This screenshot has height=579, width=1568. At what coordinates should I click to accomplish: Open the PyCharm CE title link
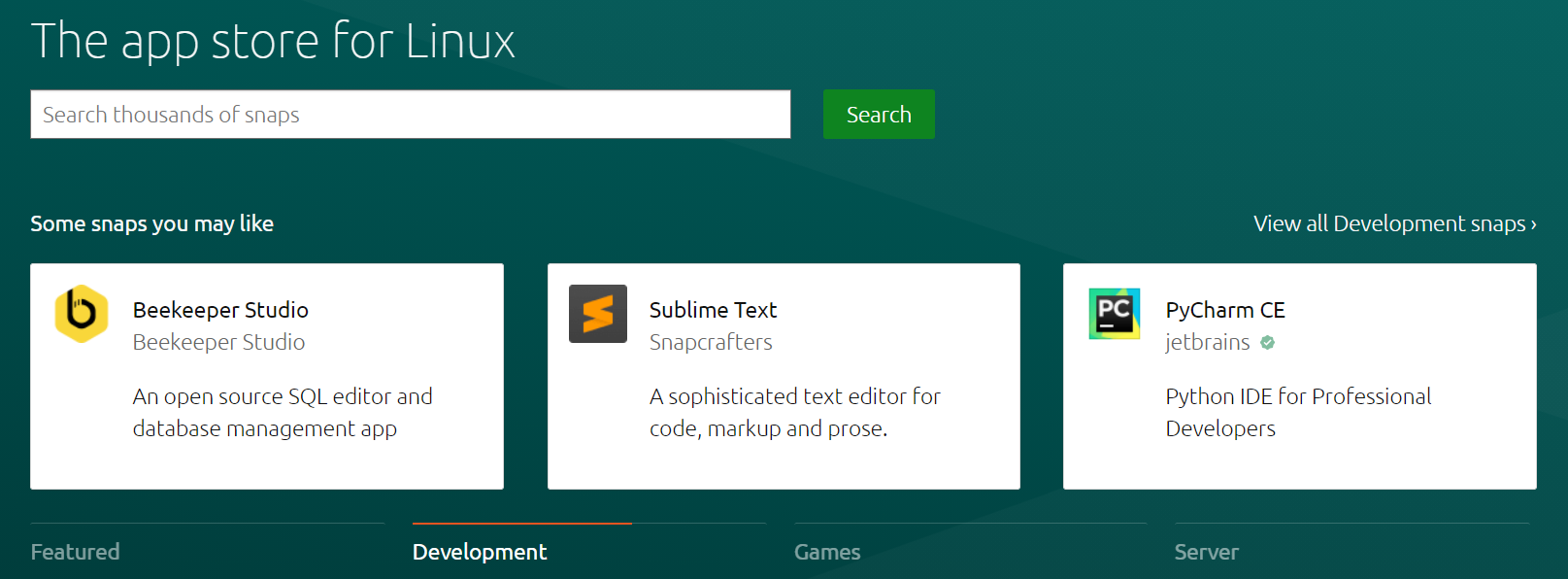(1225, 310)
